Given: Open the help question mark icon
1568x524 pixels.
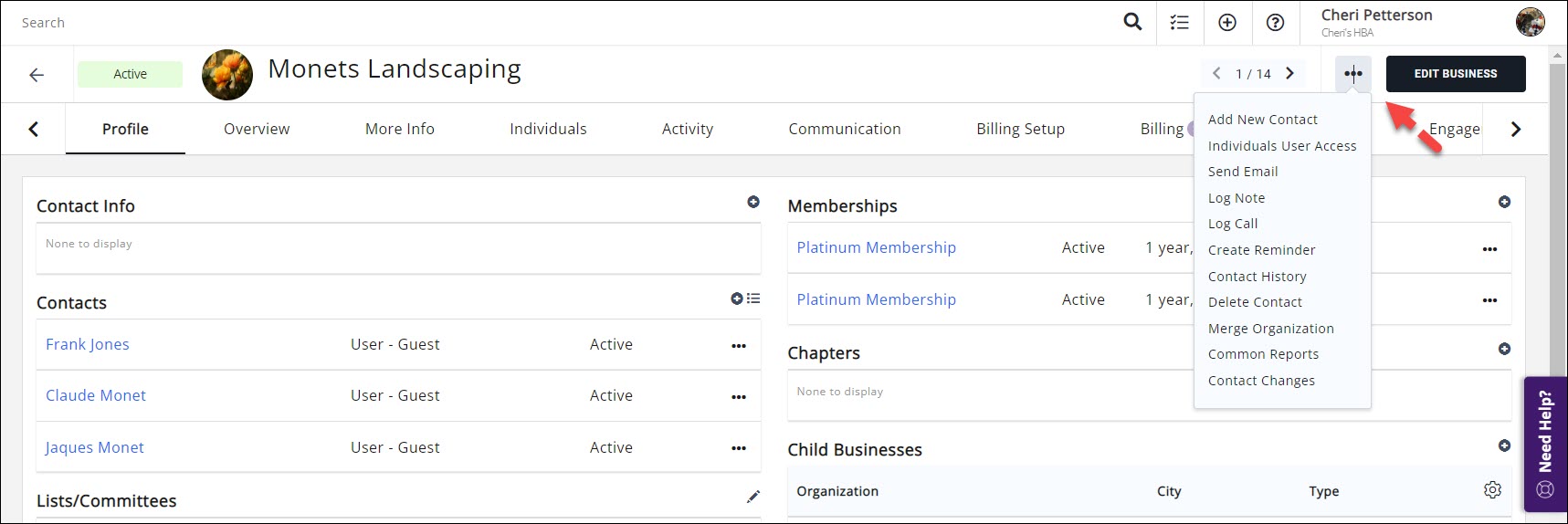Looking at the screenshot, I should click(x=1275, y=23).
